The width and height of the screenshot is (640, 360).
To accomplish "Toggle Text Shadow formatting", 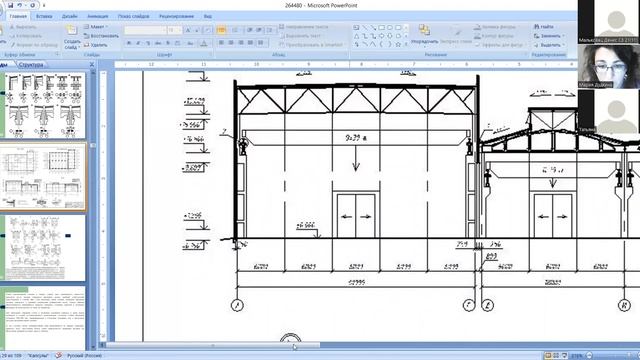I will click(x=168, y=43).
